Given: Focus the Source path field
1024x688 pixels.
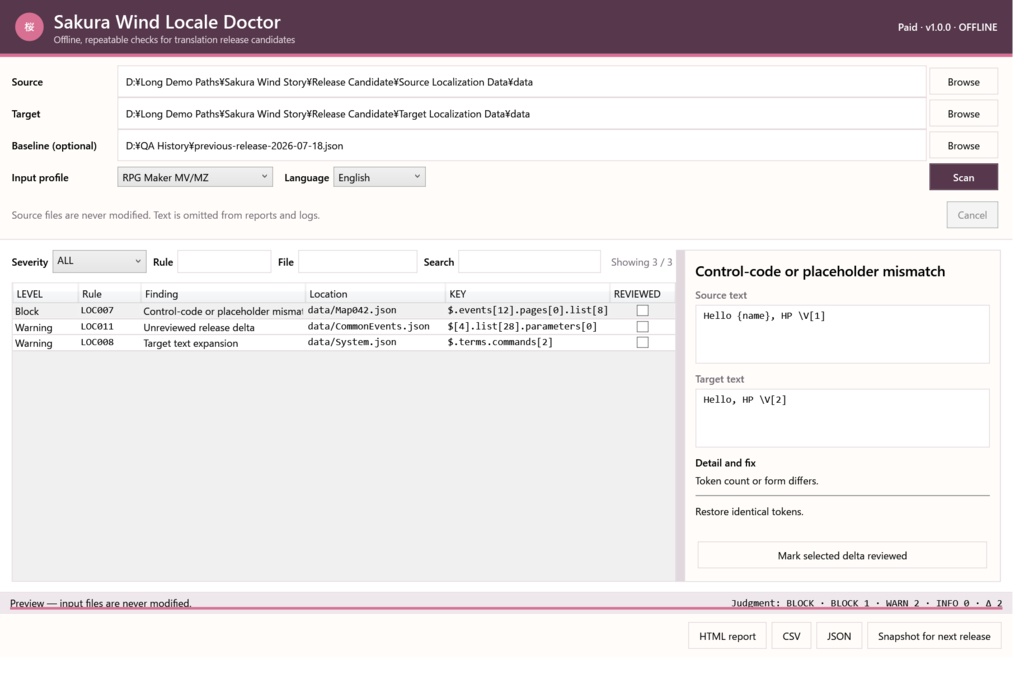Looking at the screenshot, I should click(x=521, y=82).
